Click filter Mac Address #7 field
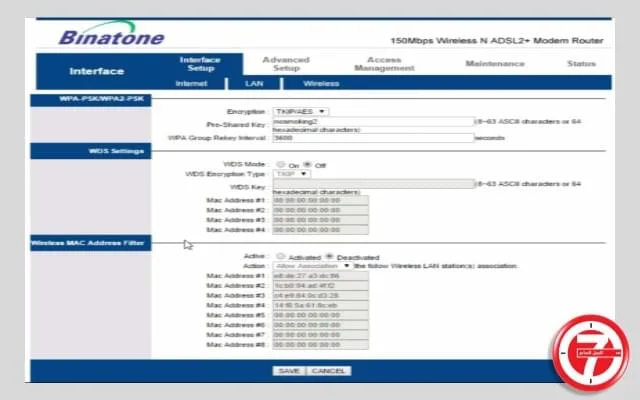The image size is (640, 400). click(320, 335)
